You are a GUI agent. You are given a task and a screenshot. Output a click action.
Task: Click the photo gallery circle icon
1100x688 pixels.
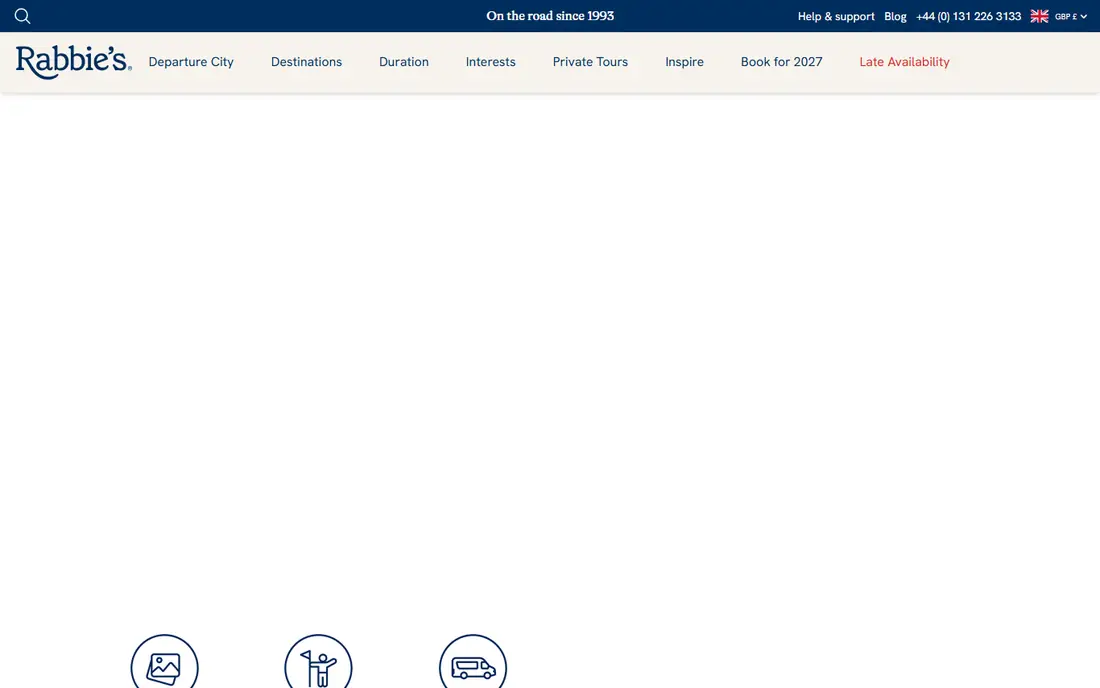[x=164, y=661]
